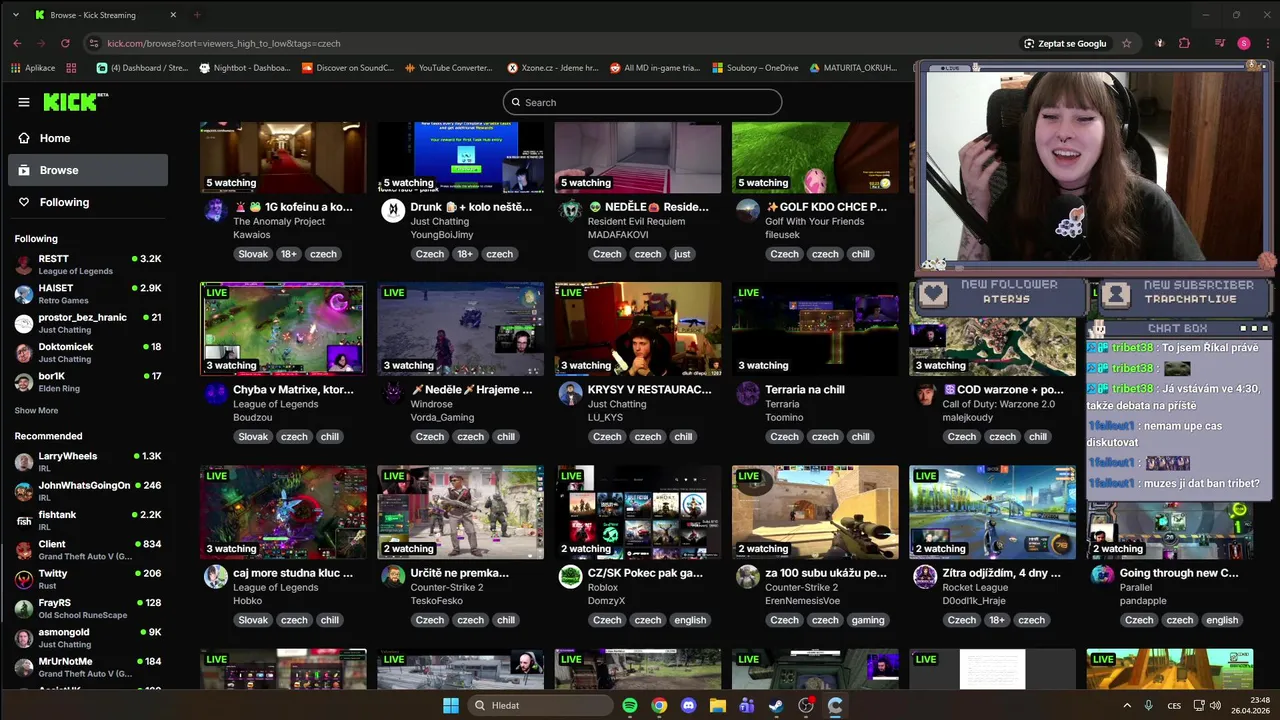Open Discover on SoundCloud bookmark

(348, 68)
